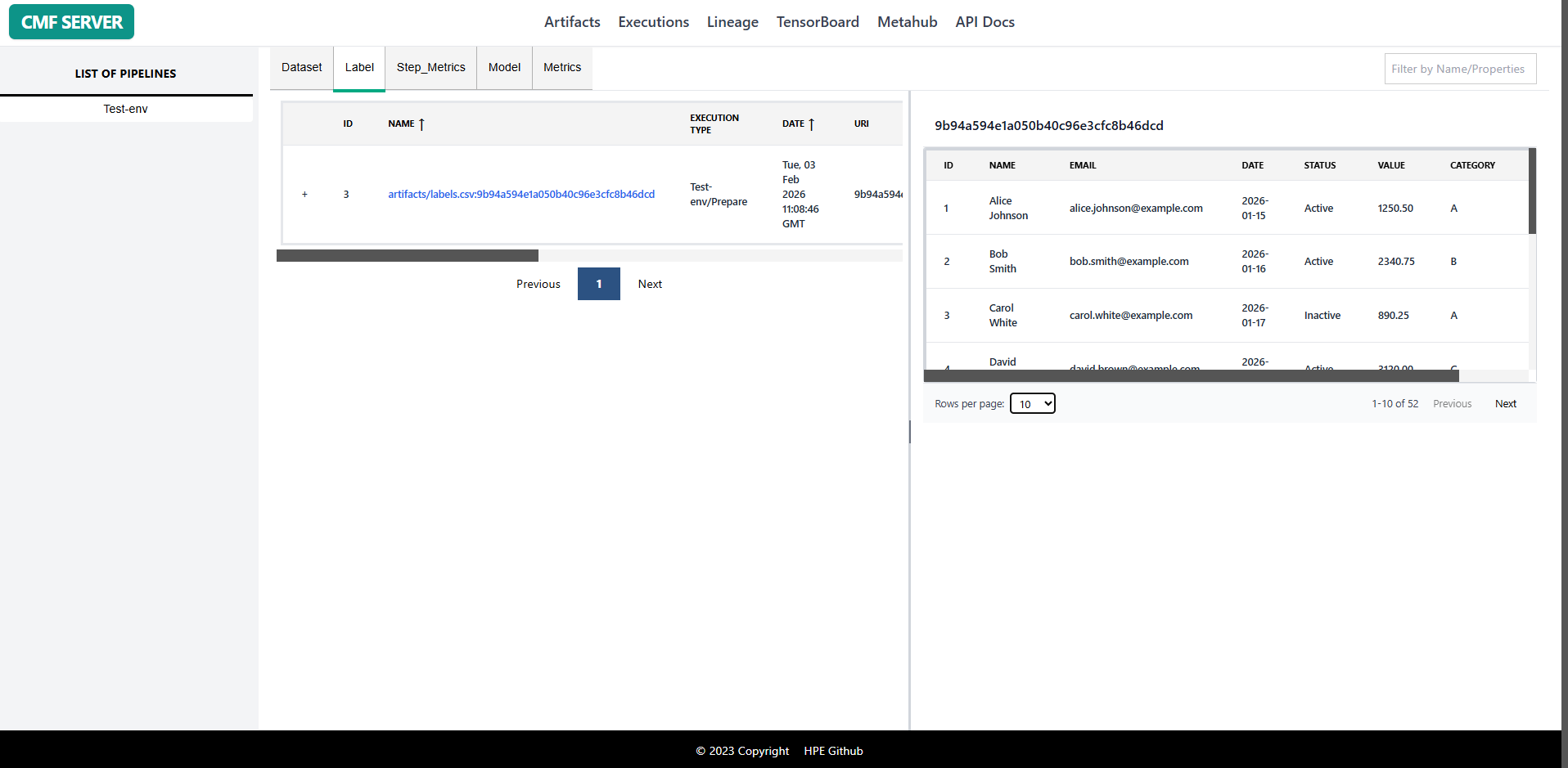The width and height of the screenshot is (1568, 768).
Task: Select the Metrics artifact tab
Action: [x=562, y=68]
